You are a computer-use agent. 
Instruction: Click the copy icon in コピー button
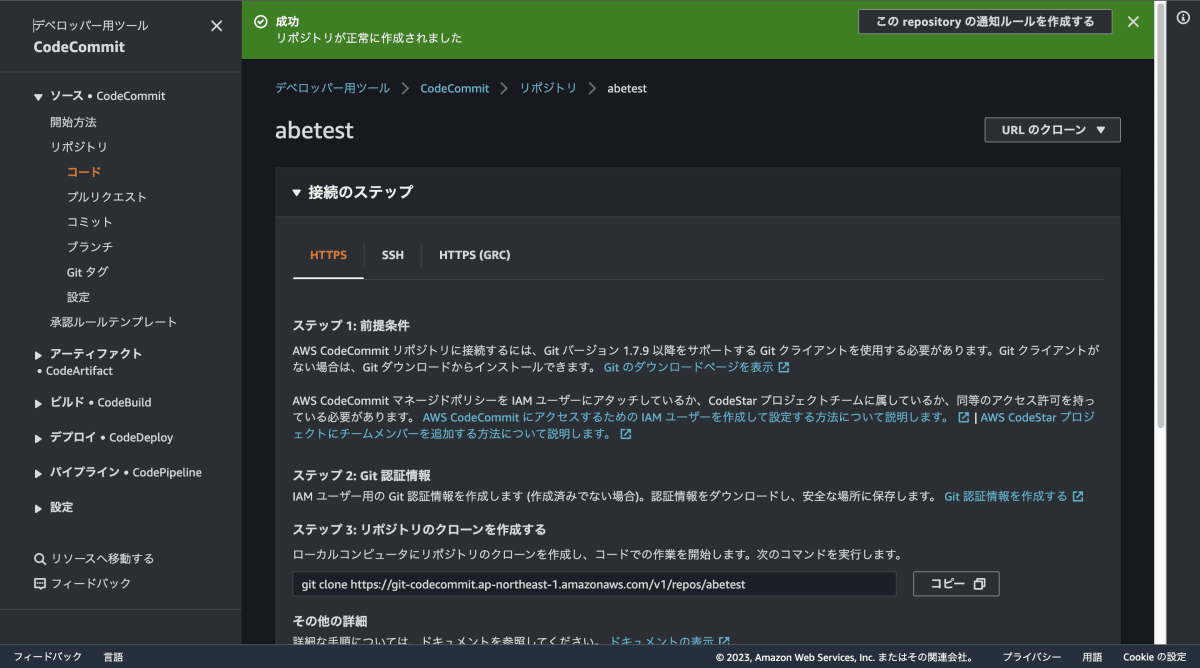click(980, 584)
